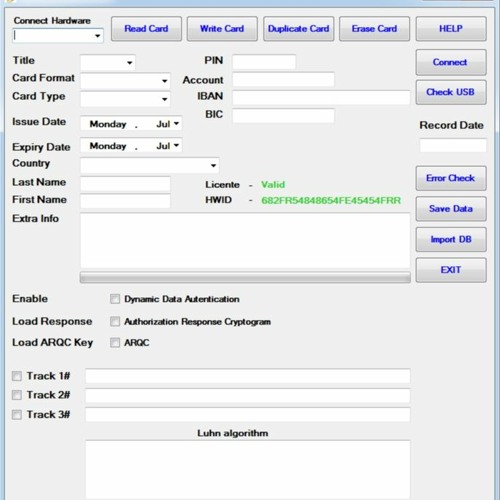Click Import DB button
The image size is (500, 500).
pyautogui.click(x=451, y=240)
